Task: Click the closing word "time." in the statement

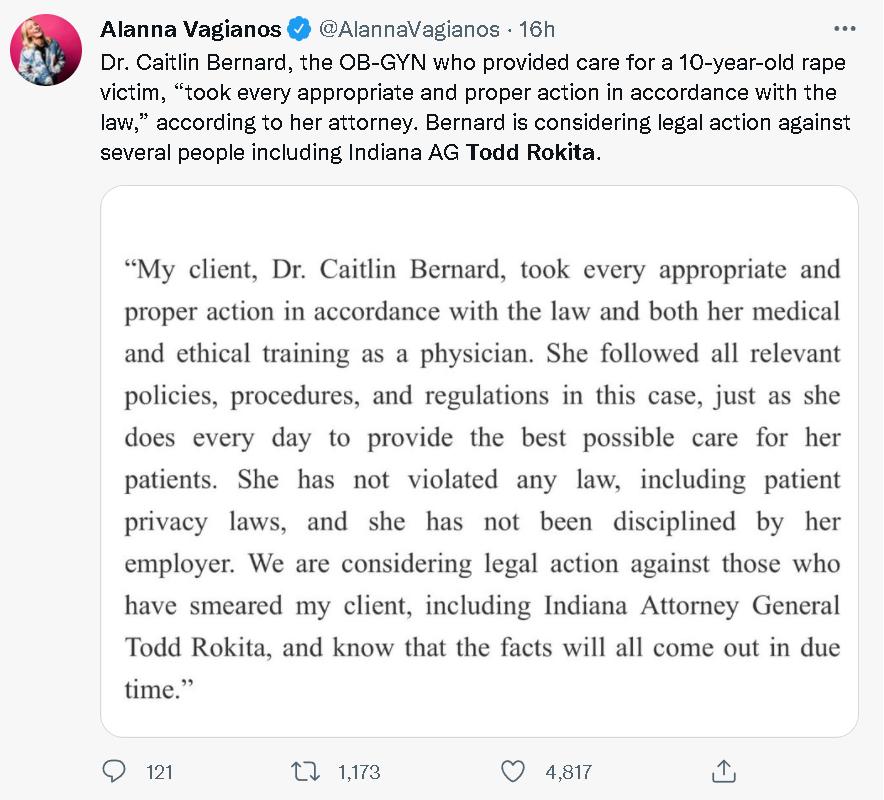Action: click(152, 690)
